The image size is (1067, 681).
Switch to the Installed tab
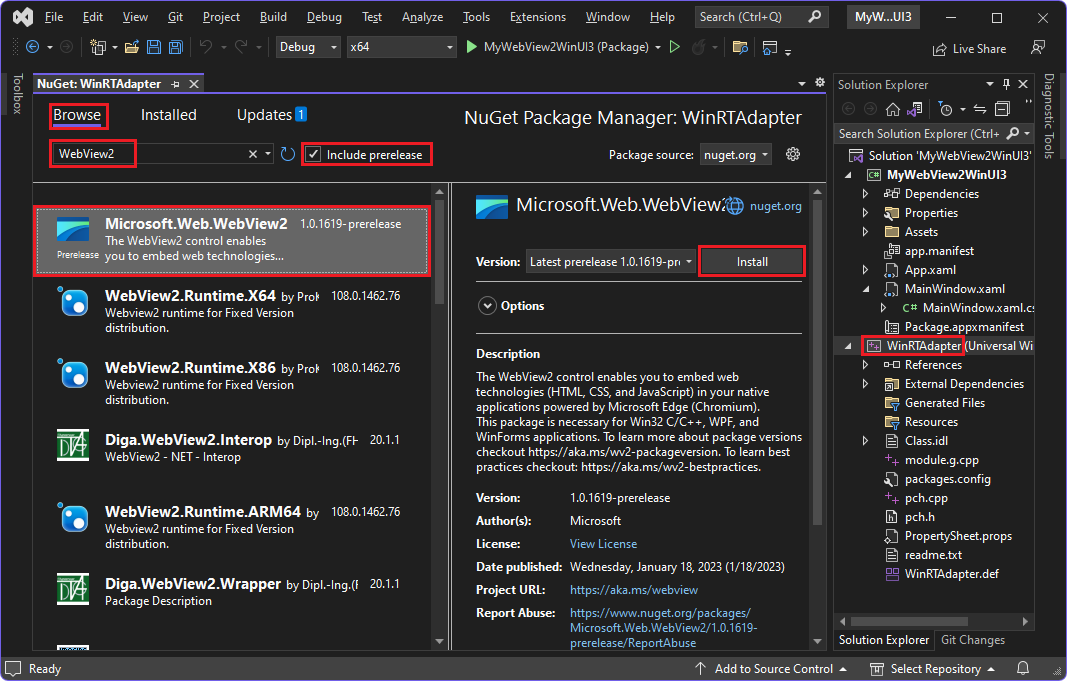click(x=168, y=115)
